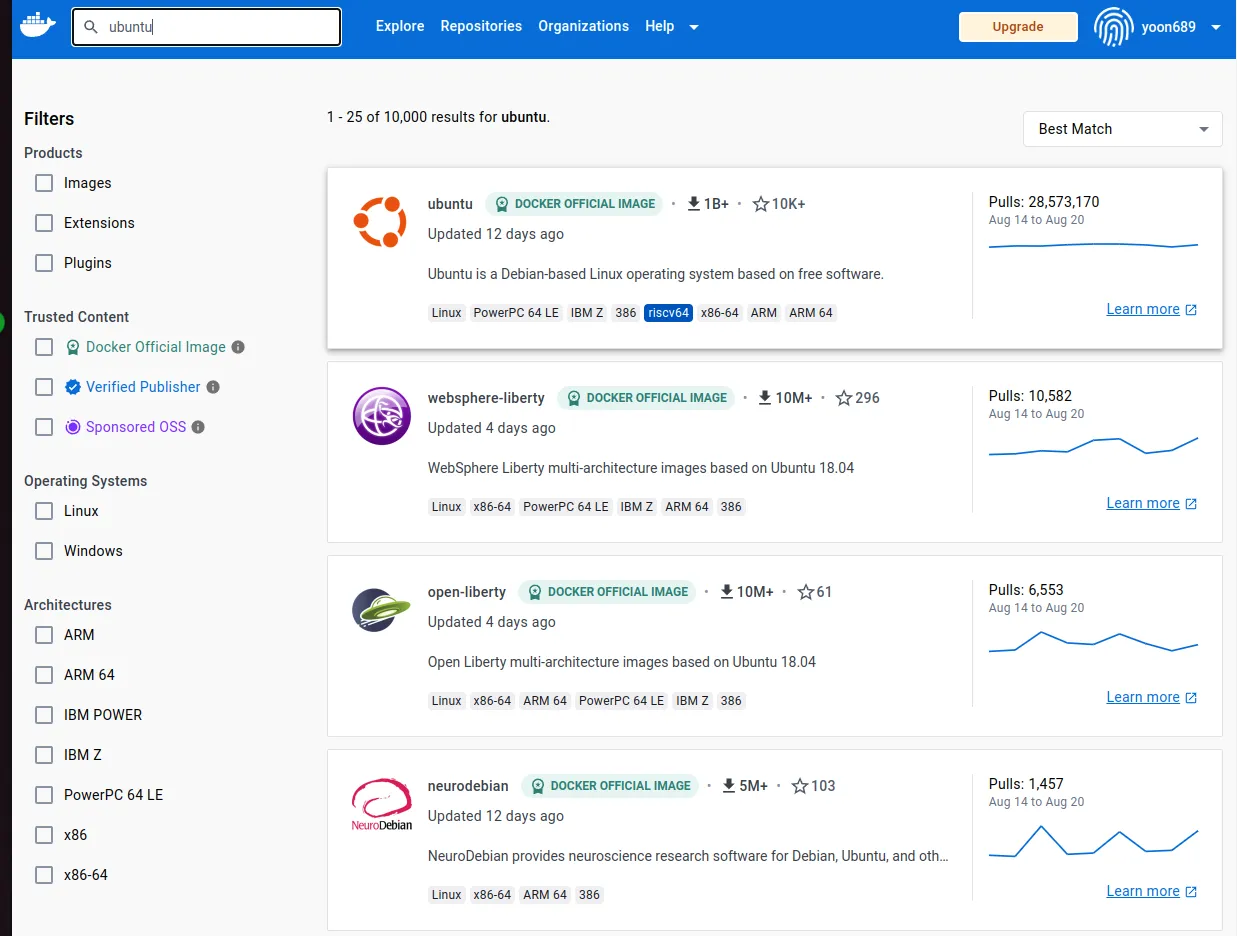This screenshot has height=936, width=1237.
Task: Open the Best Match sort dropdown
Action: (1122, 129)
